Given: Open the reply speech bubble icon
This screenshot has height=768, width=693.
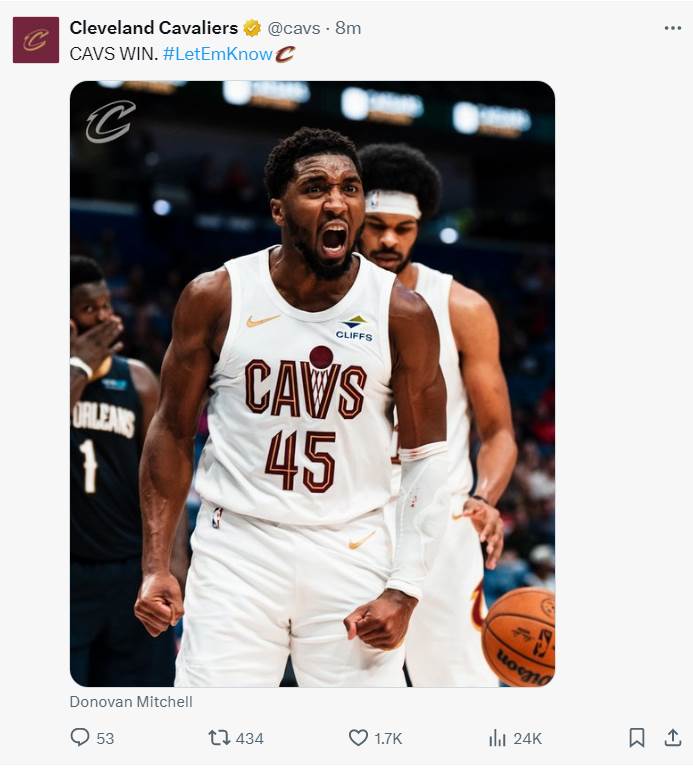Looking at the screenshot, I should point(80,737).
